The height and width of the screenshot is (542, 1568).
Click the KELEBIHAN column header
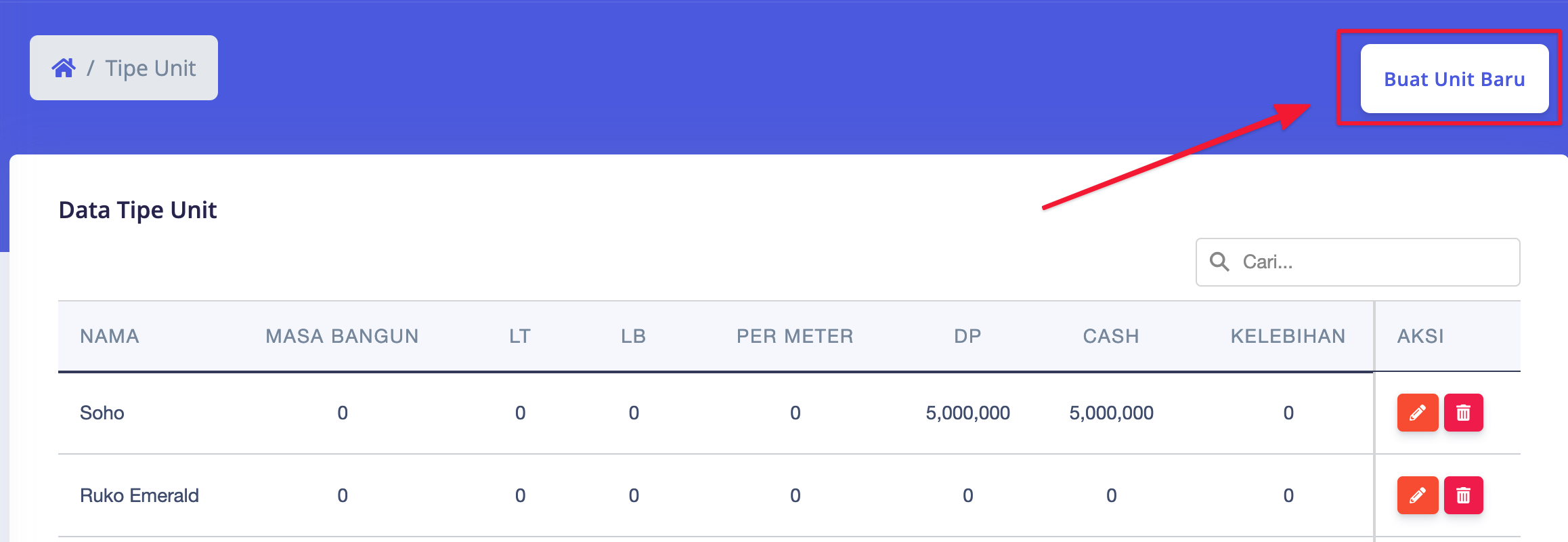coord(1288,336)
